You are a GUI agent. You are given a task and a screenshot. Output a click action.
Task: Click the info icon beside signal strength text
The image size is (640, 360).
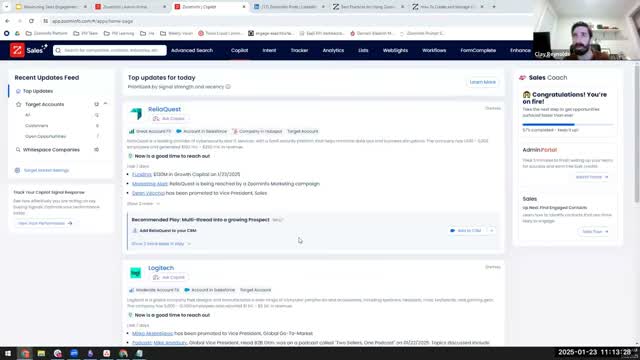[x=228, y=87]
